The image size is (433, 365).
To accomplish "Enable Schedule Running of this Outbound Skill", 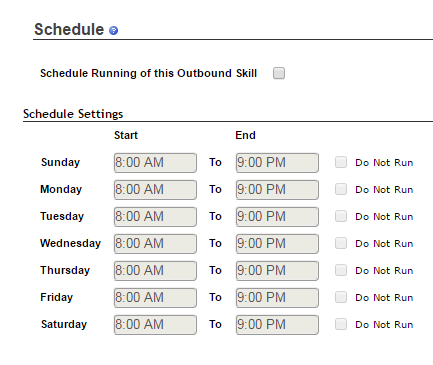I will [279, 73].
